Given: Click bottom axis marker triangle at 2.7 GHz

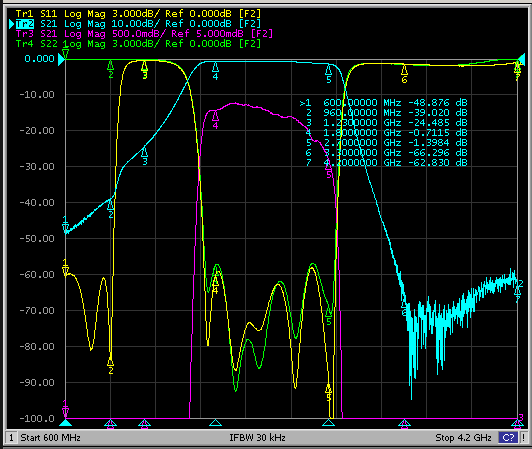Looking at the screenshot, I should (x=328, y=423).
